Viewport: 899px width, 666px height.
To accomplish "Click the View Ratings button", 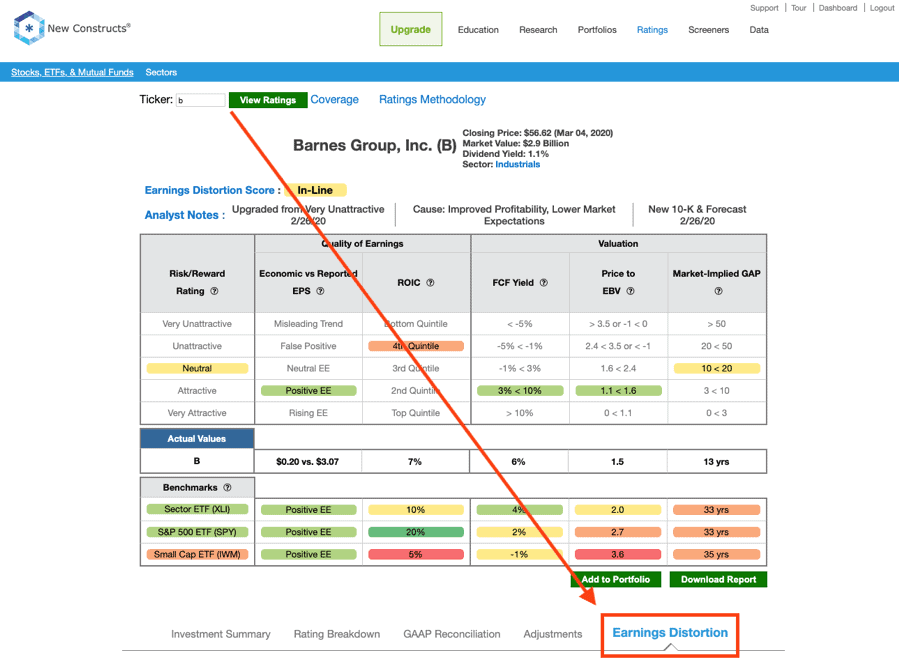I will point(268,100).
